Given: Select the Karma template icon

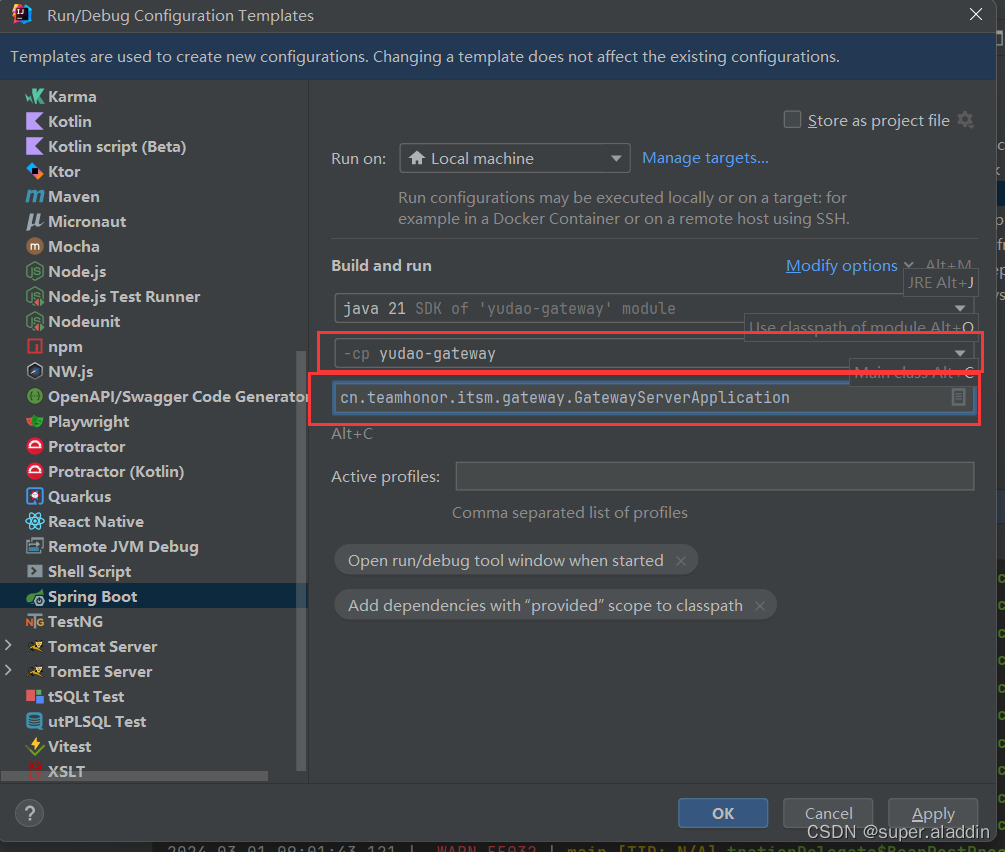Looking at the screenshot, I should coord(35,96).
